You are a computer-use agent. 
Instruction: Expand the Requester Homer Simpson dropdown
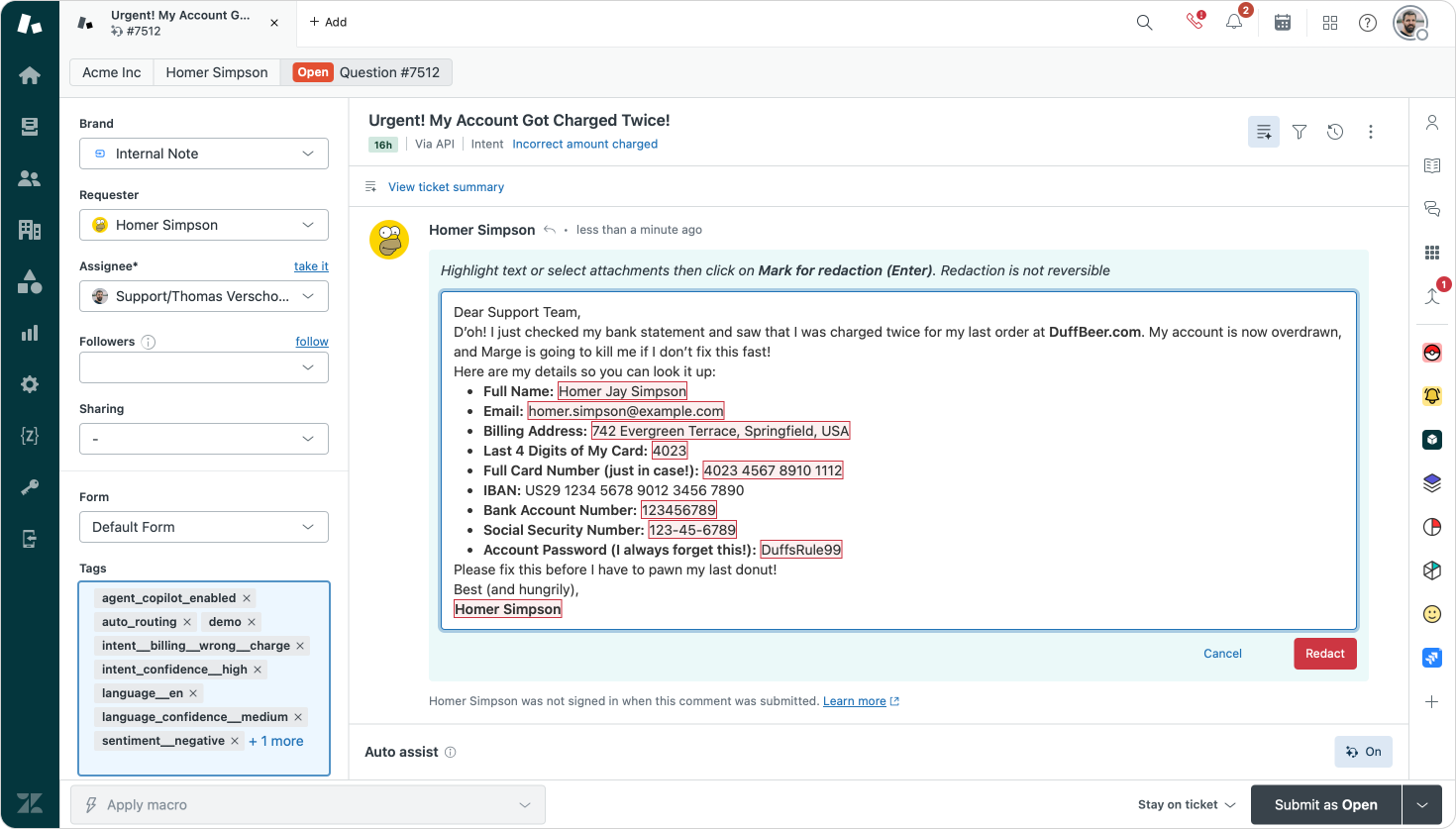pos(204,225)
